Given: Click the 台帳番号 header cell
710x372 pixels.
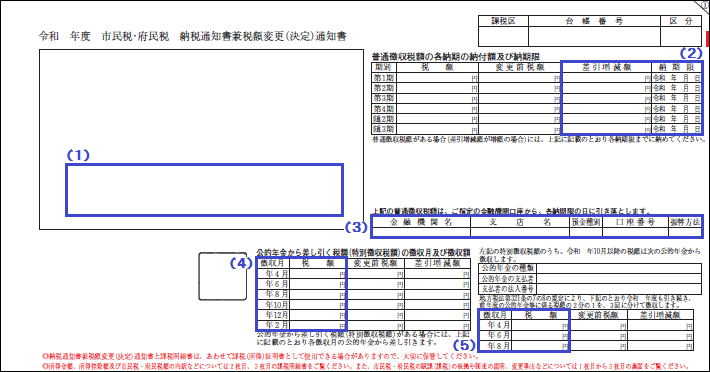Looking at the screenshot, I should 594,21.
